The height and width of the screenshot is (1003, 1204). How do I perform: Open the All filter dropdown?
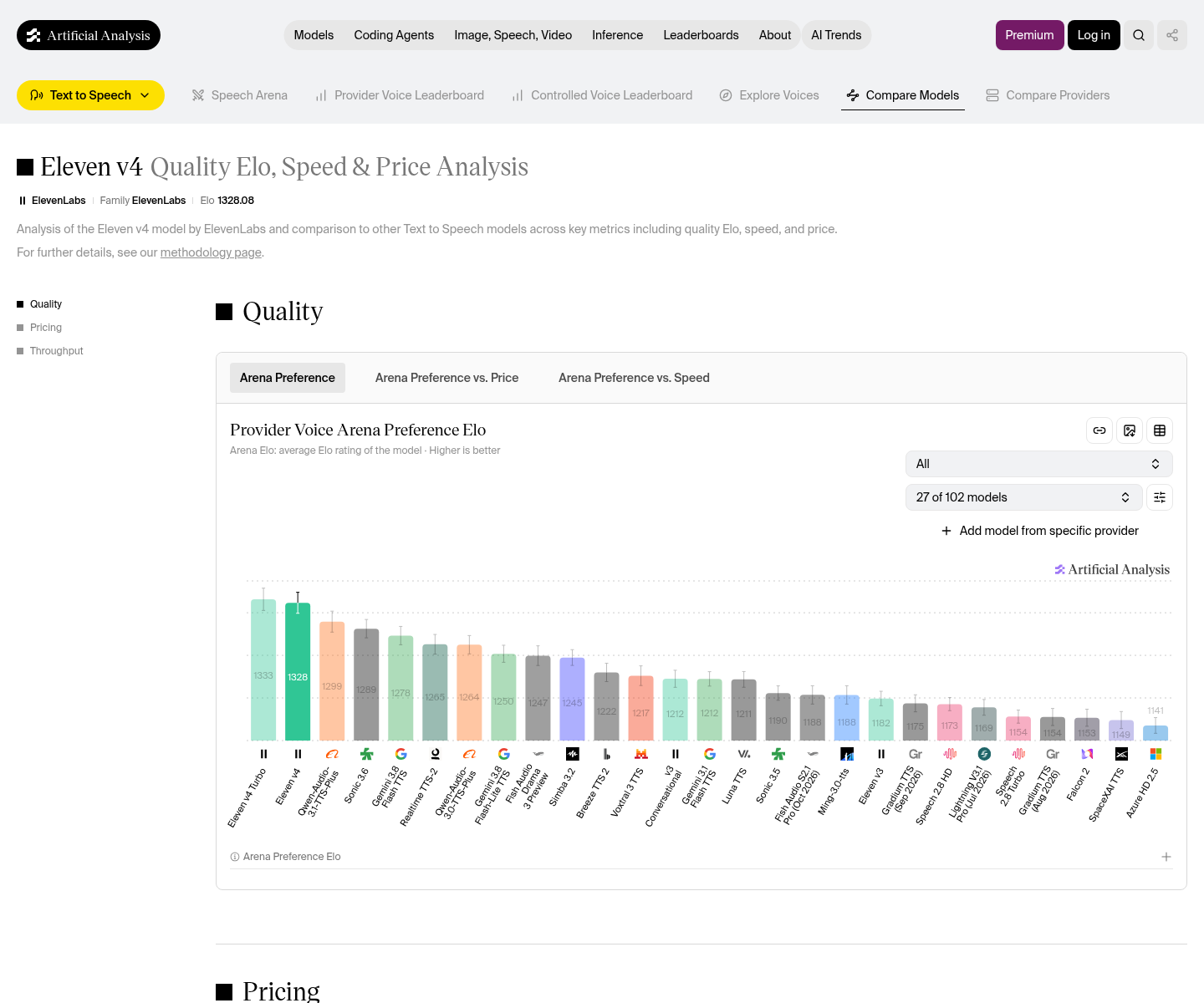[x=1038, y=464]
